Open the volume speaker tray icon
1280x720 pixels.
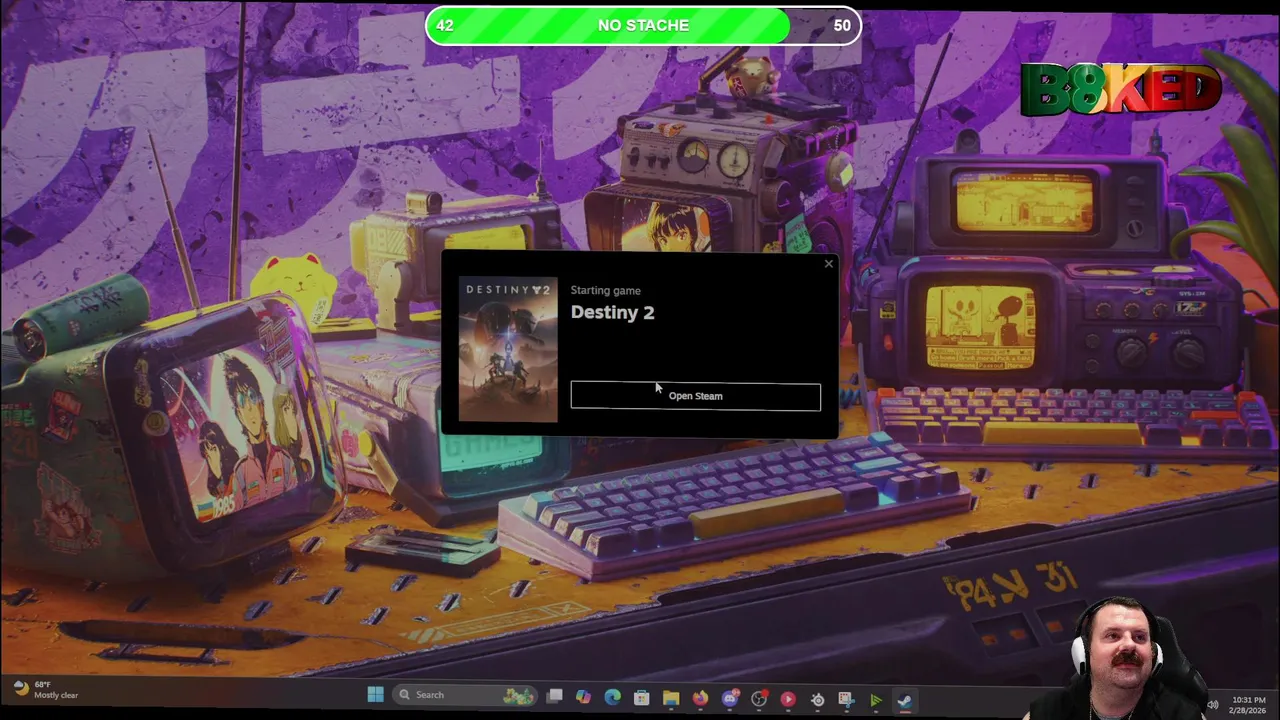point(1213,705)
